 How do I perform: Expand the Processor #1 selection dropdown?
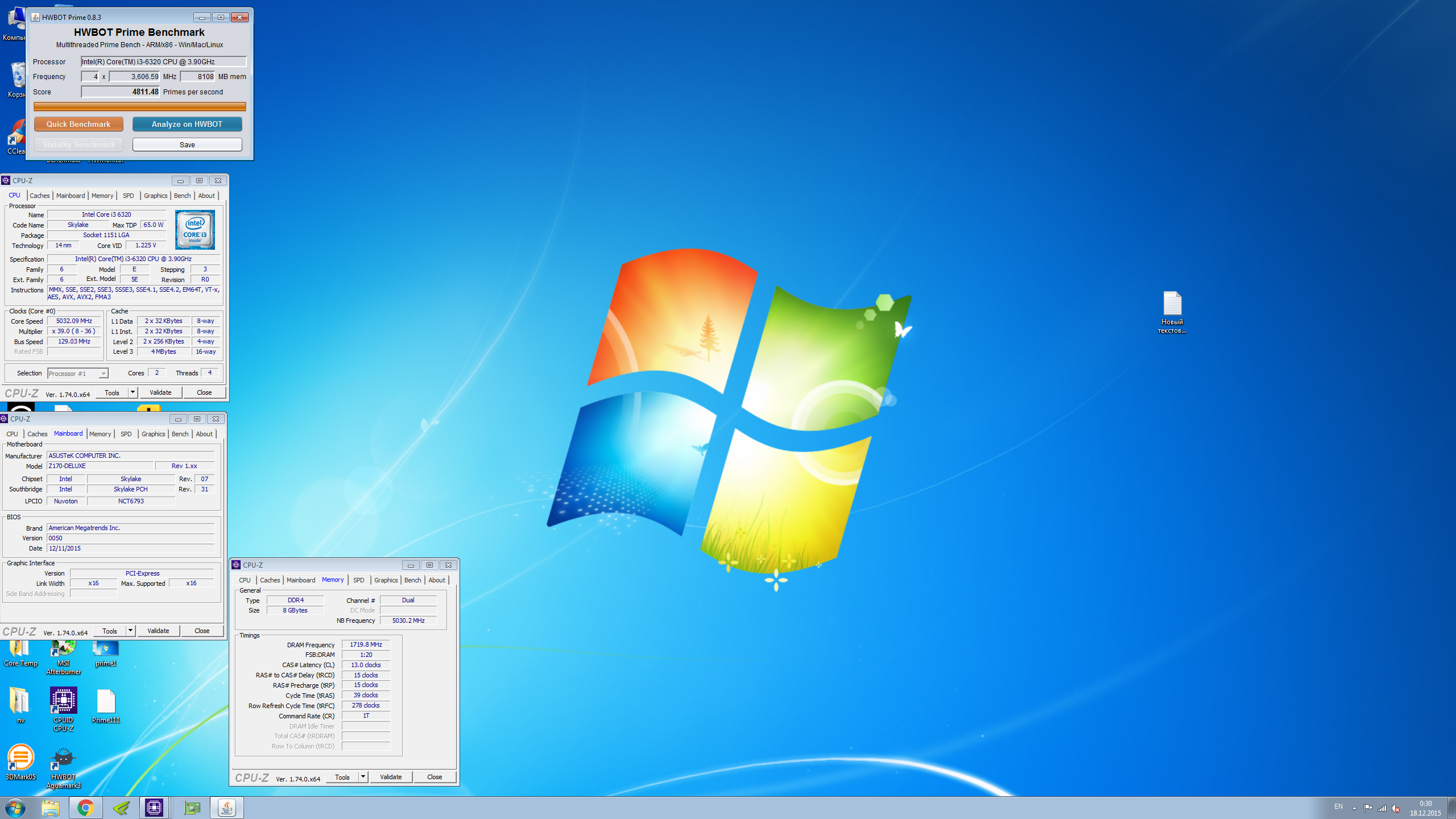click(x=104, y=374)
